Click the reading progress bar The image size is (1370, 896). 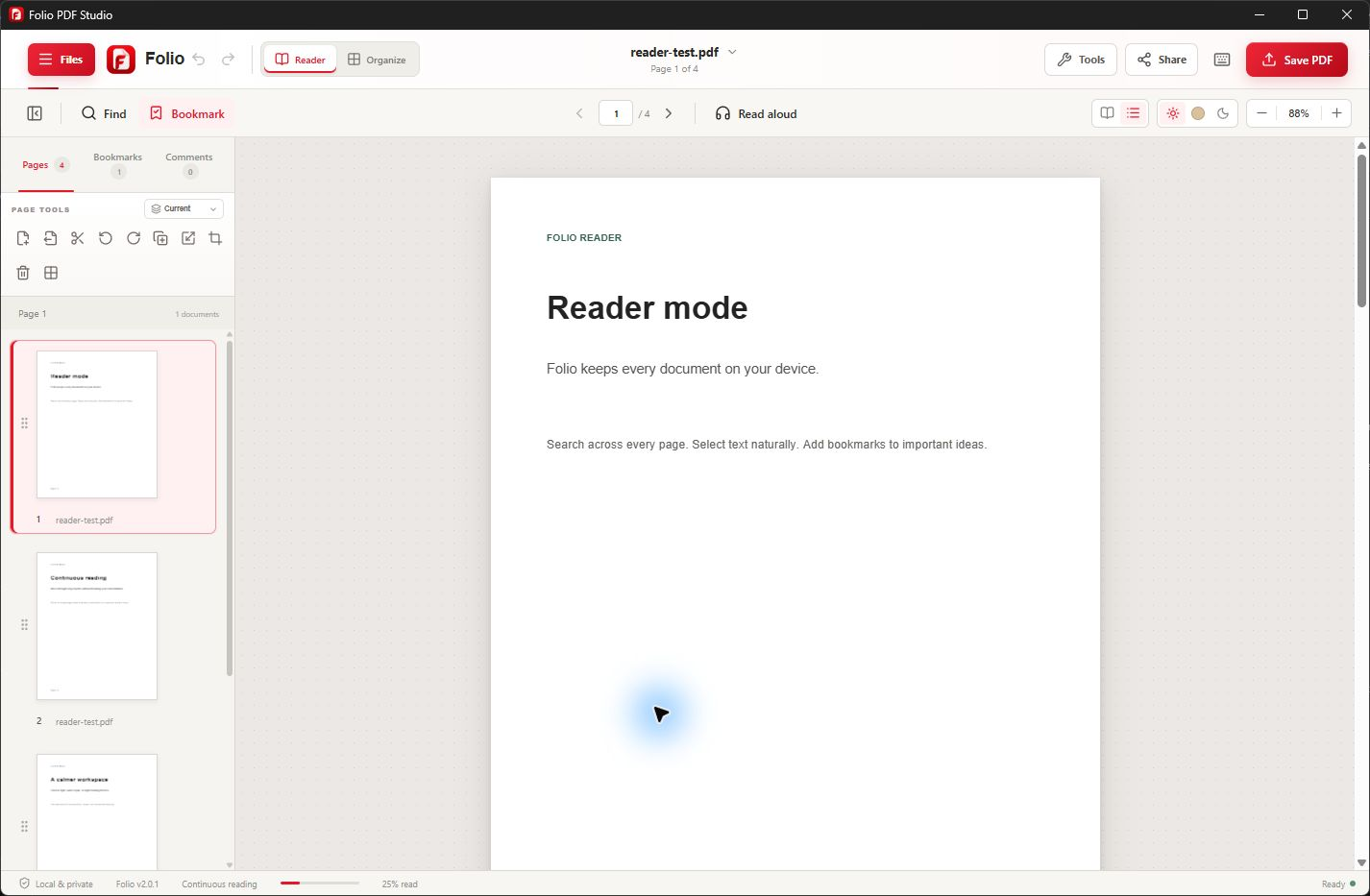(320, 884)
